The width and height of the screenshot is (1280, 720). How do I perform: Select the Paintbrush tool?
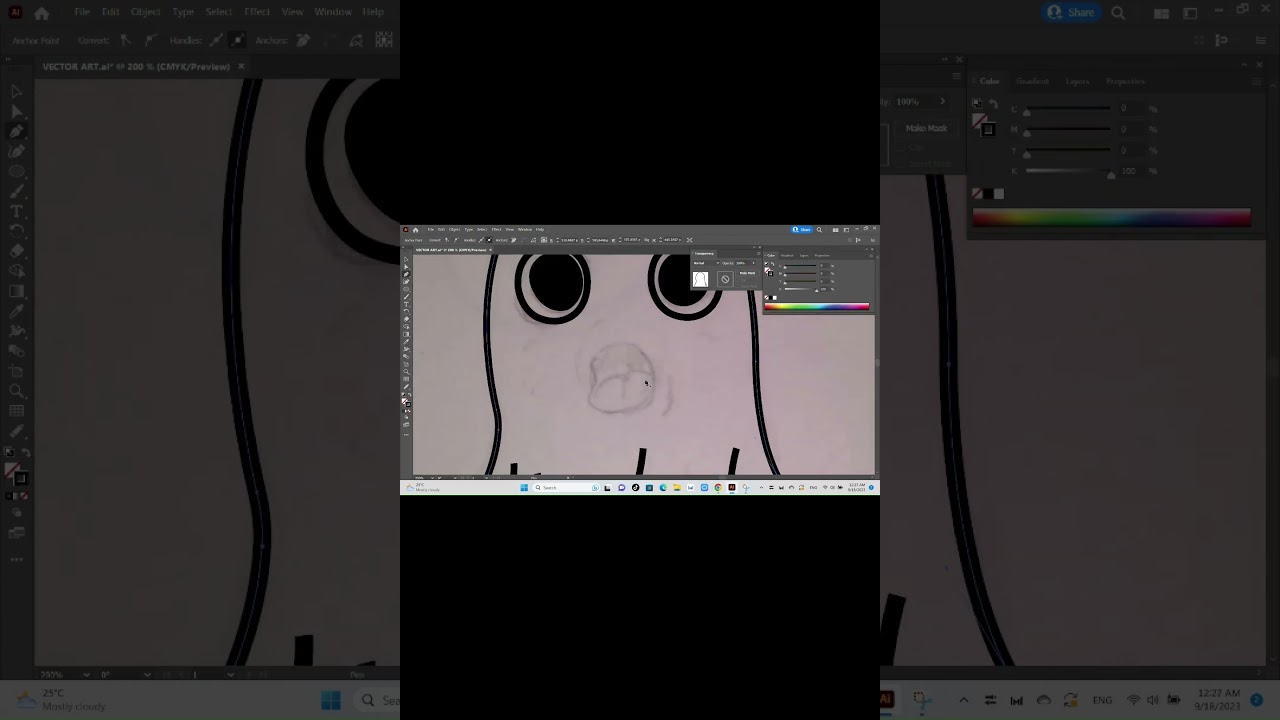coord(406,297)
